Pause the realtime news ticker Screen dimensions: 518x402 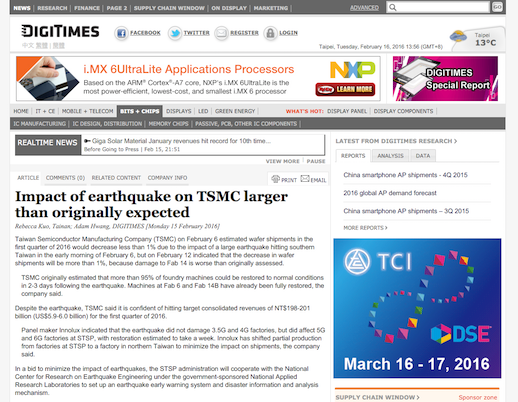click(x=316, y=161)
